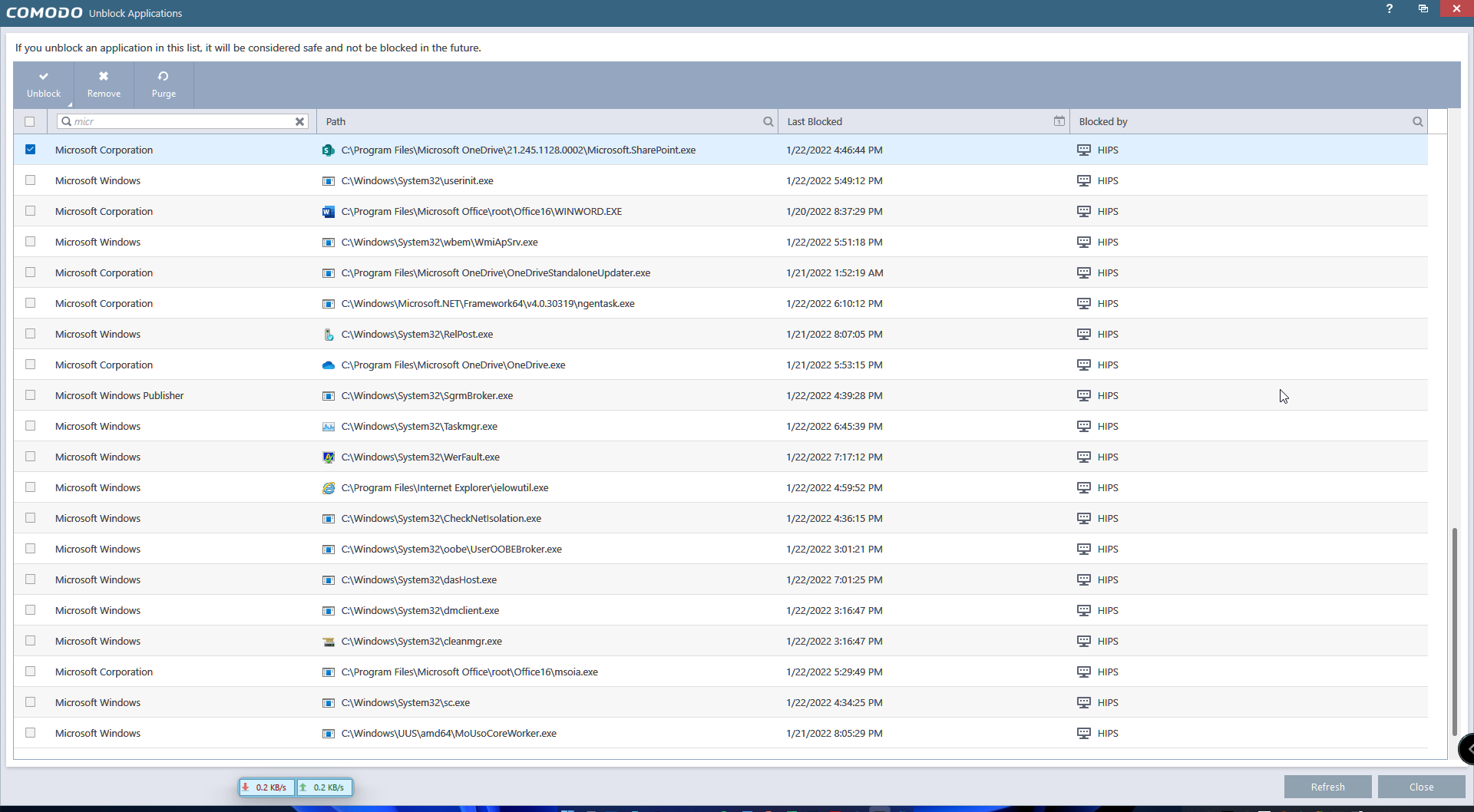Click the HIPS monitor icon for Taskmgr.exe

point(1084,427)
